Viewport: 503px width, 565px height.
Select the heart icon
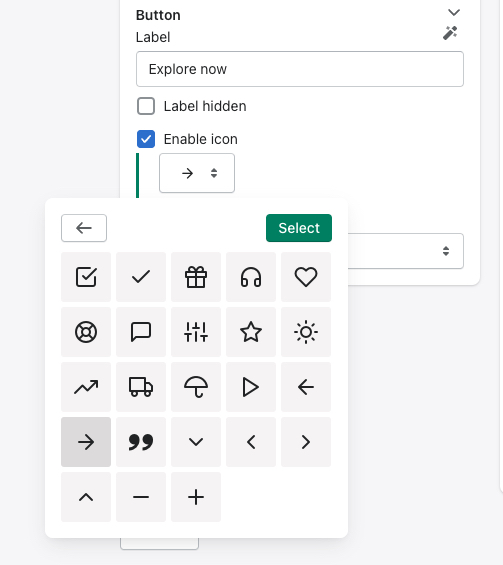click(306, 277)
